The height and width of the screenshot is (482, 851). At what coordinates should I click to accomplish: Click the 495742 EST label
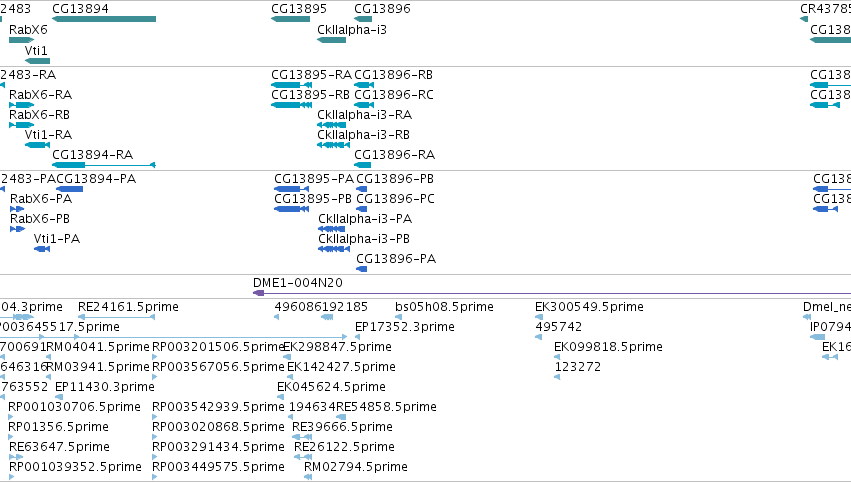coord(558,327)
